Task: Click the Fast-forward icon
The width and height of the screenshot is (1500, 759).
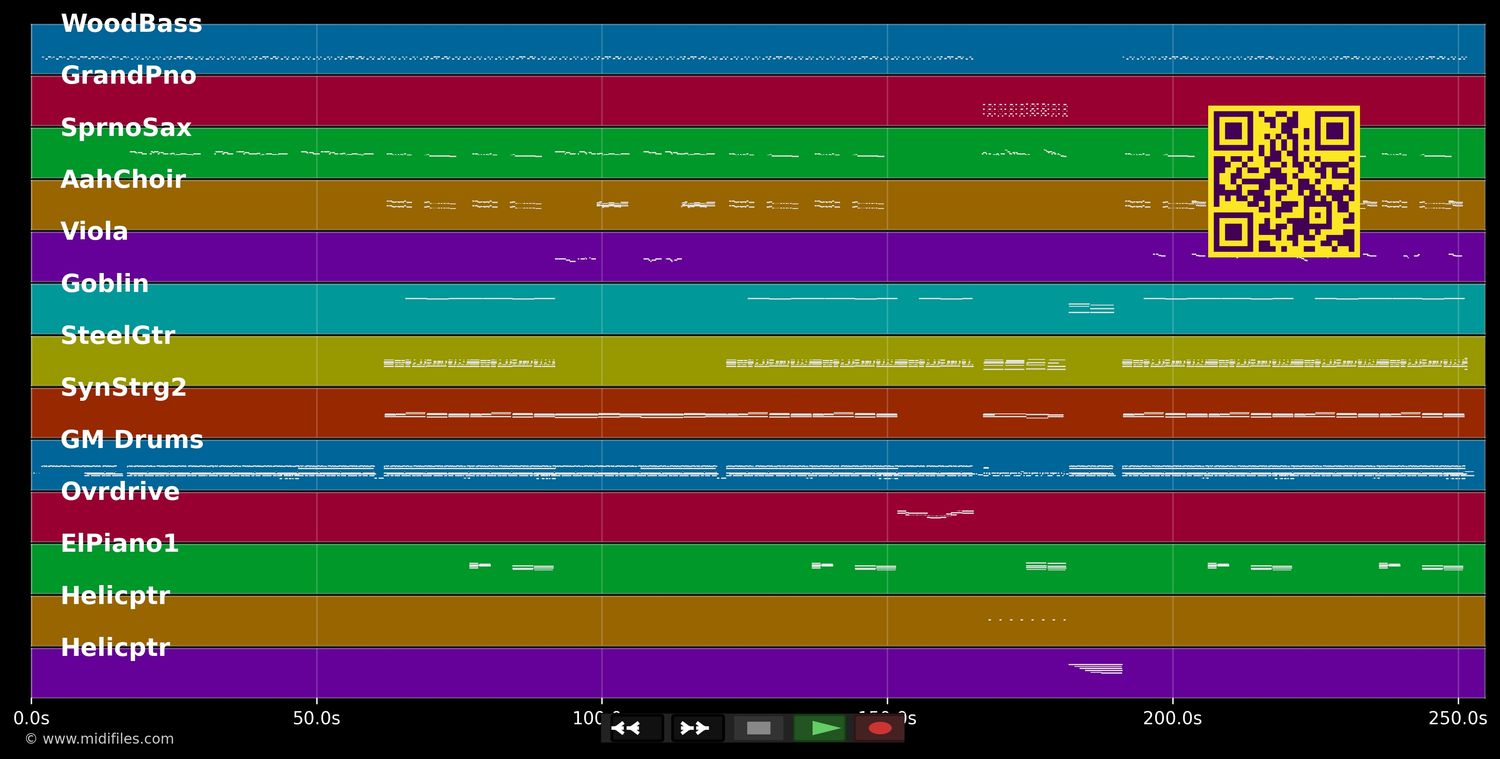Action: pos(694,727)
